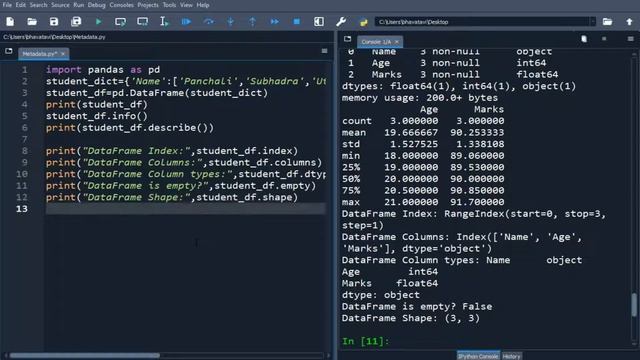
Task: Browse console tabs icon
Action: [347, 39]
